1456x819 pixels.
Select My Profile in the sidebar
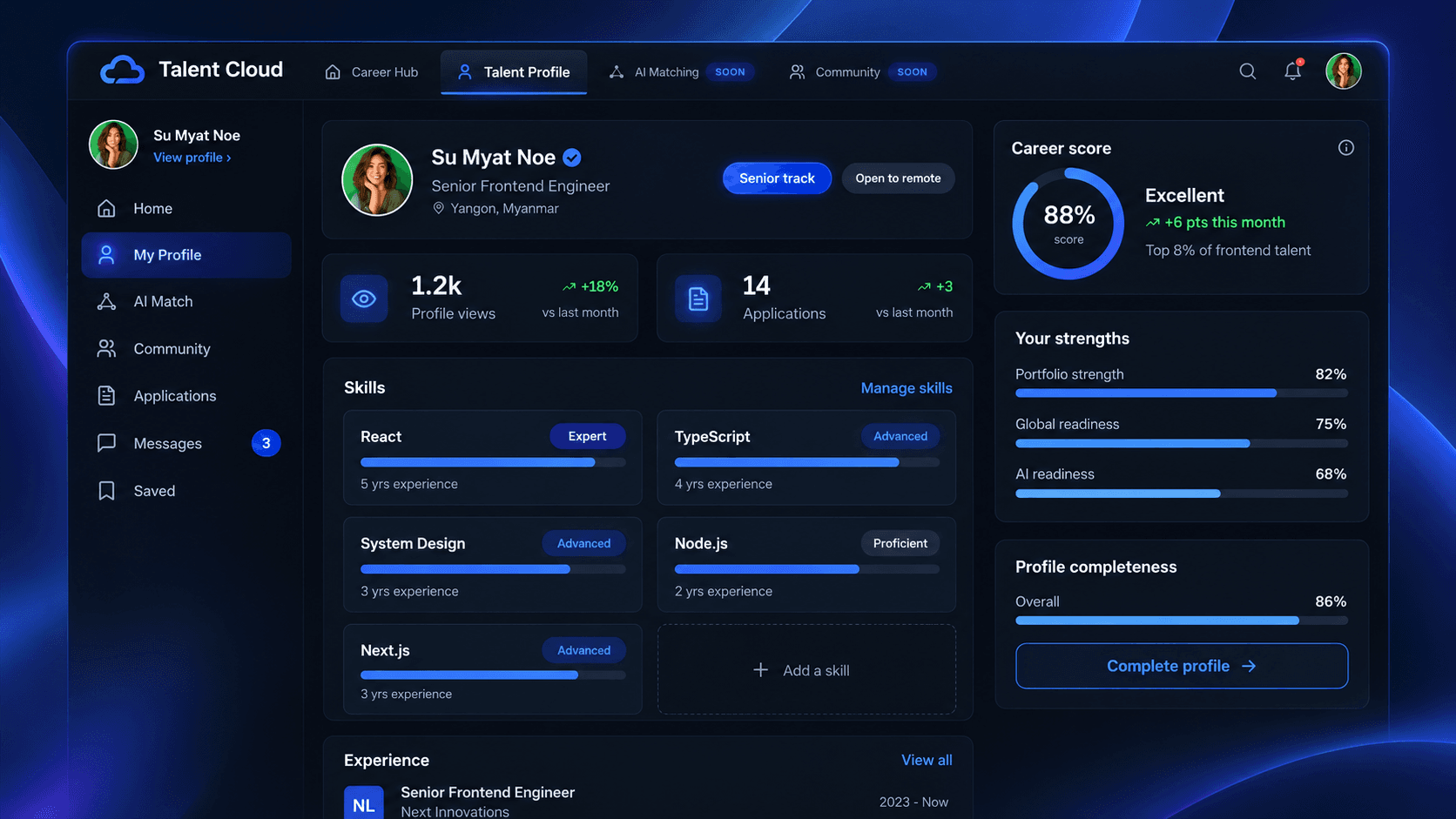pos(186,255)
